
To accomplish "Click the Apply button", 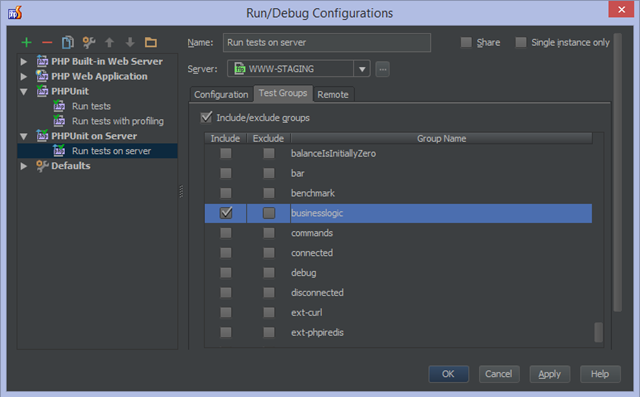I will 549,374.
